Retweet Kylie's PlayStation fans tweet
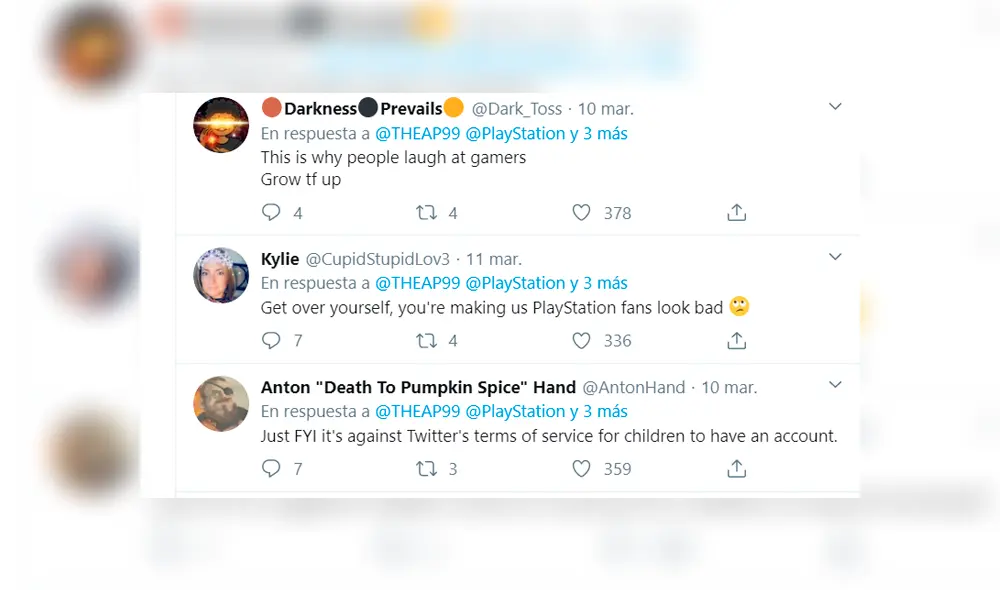Screen dimensions: 1000x590 pyautogui.click(x=427, y=340)
